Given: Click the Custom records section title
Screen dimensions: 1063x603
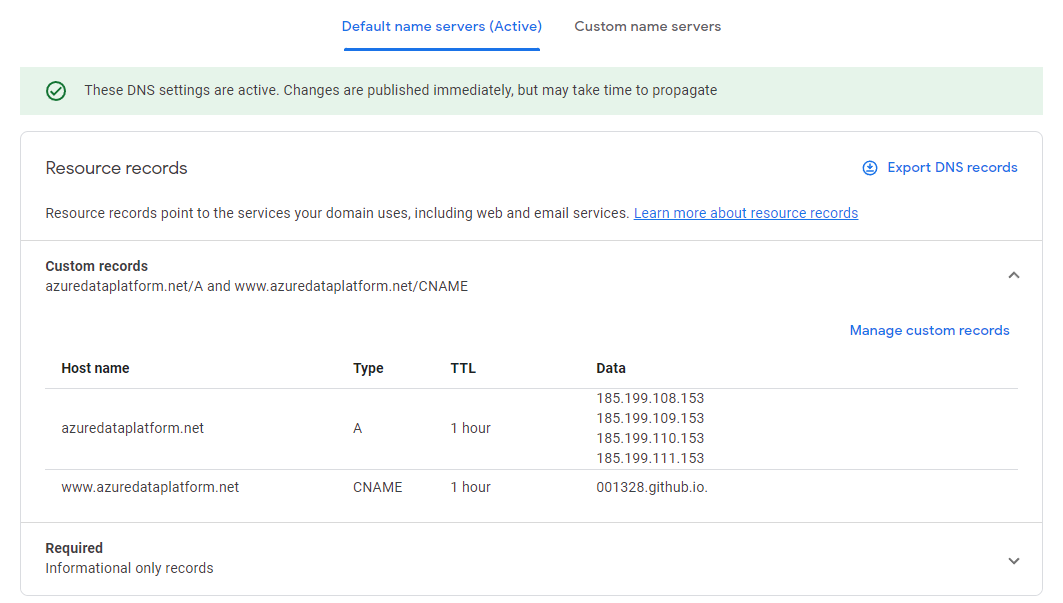Looking at the screenshot, I should point(97,266).
